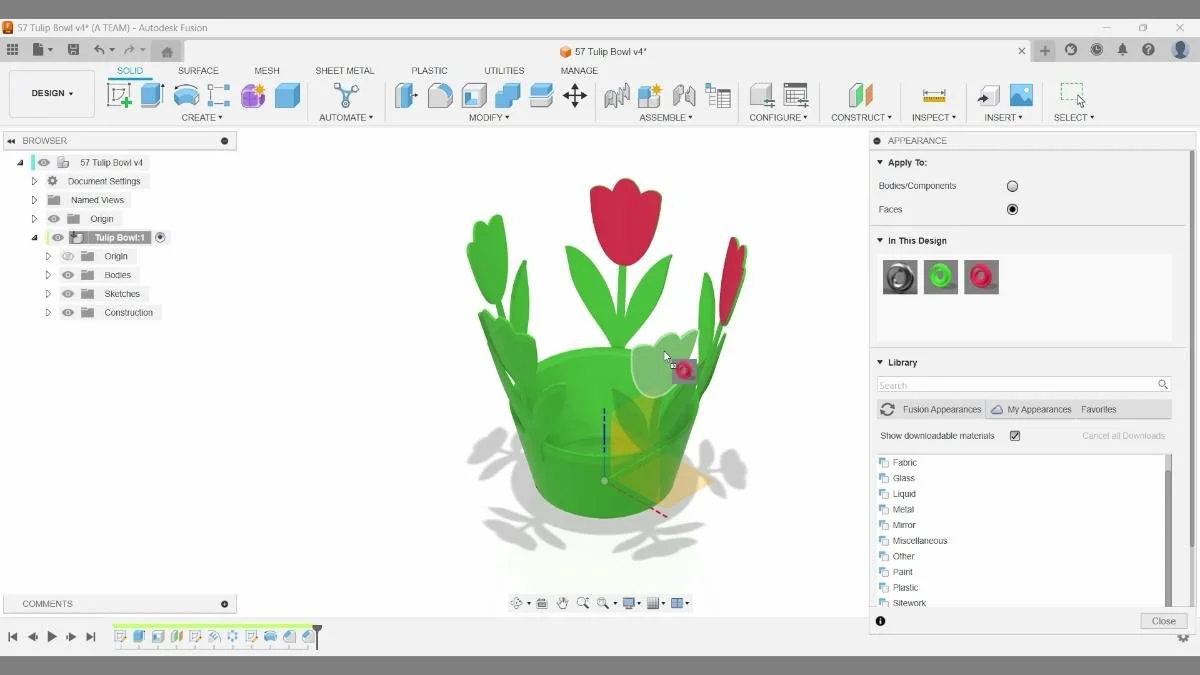Select the Press Pull modify tool

click(x=406, y=95)
